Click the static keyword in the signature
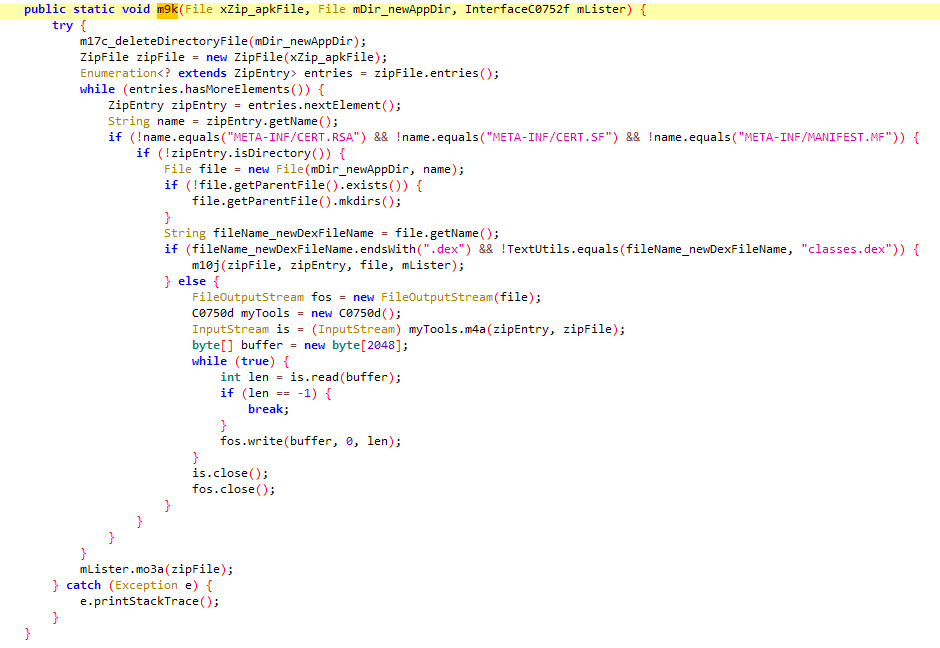 point(94,9)
